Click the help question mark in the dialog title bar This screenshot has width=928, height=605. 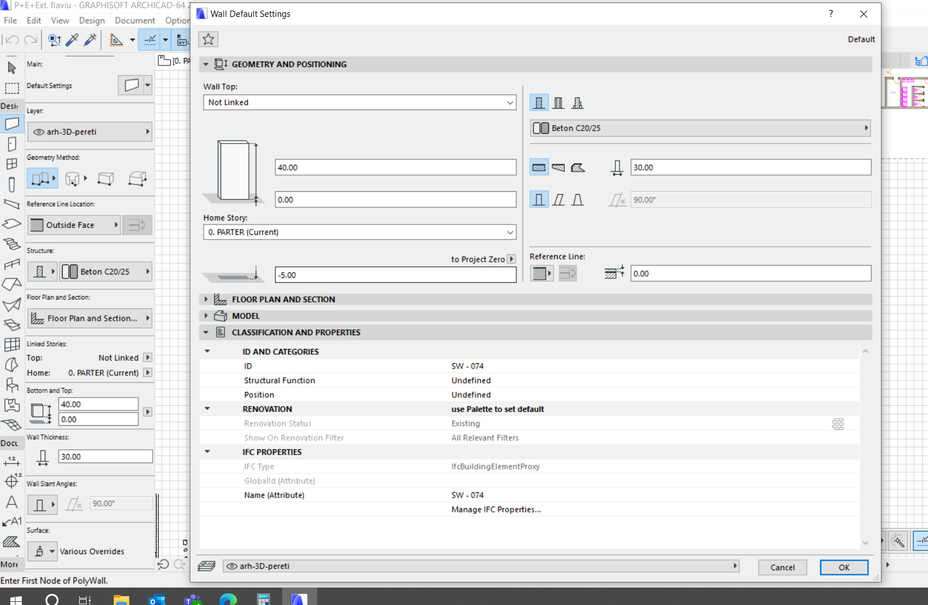[831, 14]
